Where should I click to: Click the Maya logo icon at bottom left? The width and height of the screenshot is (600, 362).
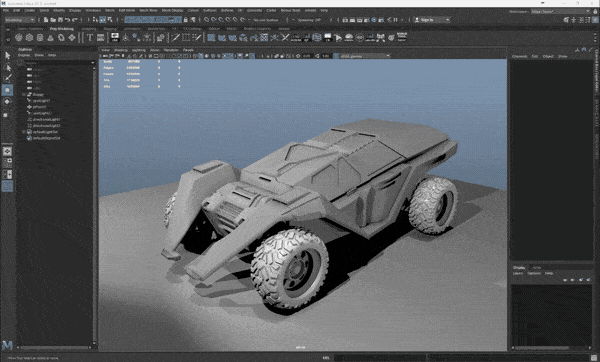(7, 345)
